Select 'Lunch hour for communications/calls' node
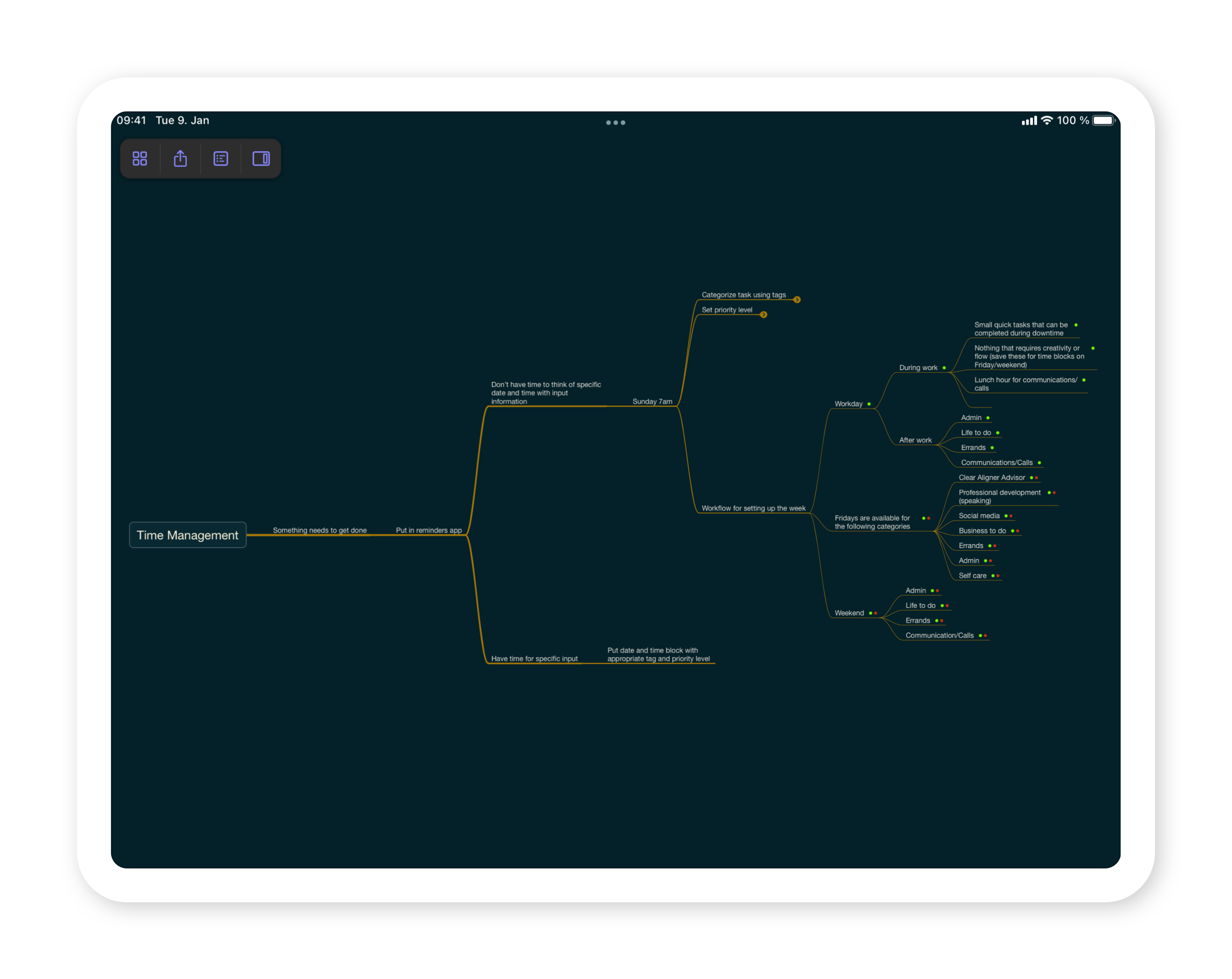 click(1026, 384)
